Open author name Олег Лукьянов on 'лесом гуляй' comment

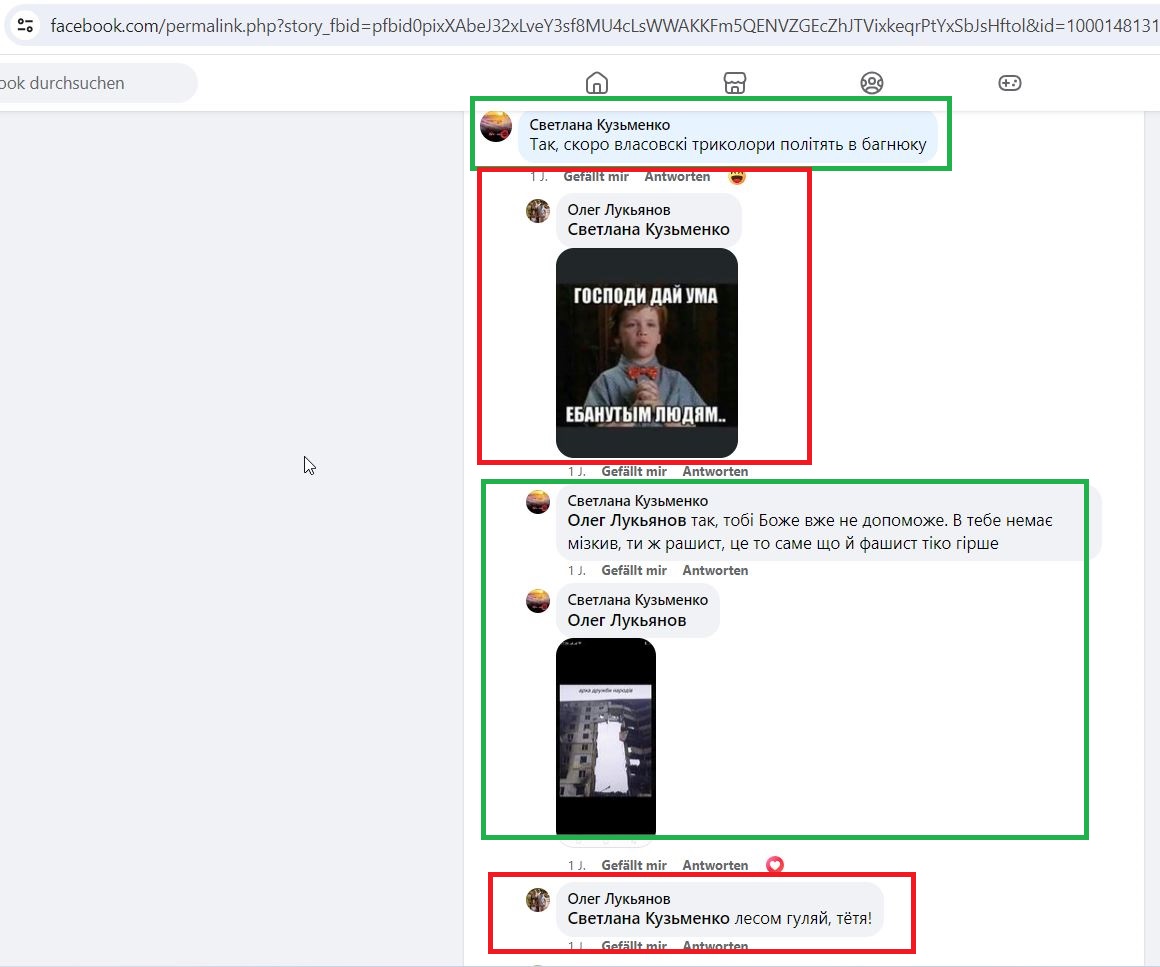[x=619, y=899]
